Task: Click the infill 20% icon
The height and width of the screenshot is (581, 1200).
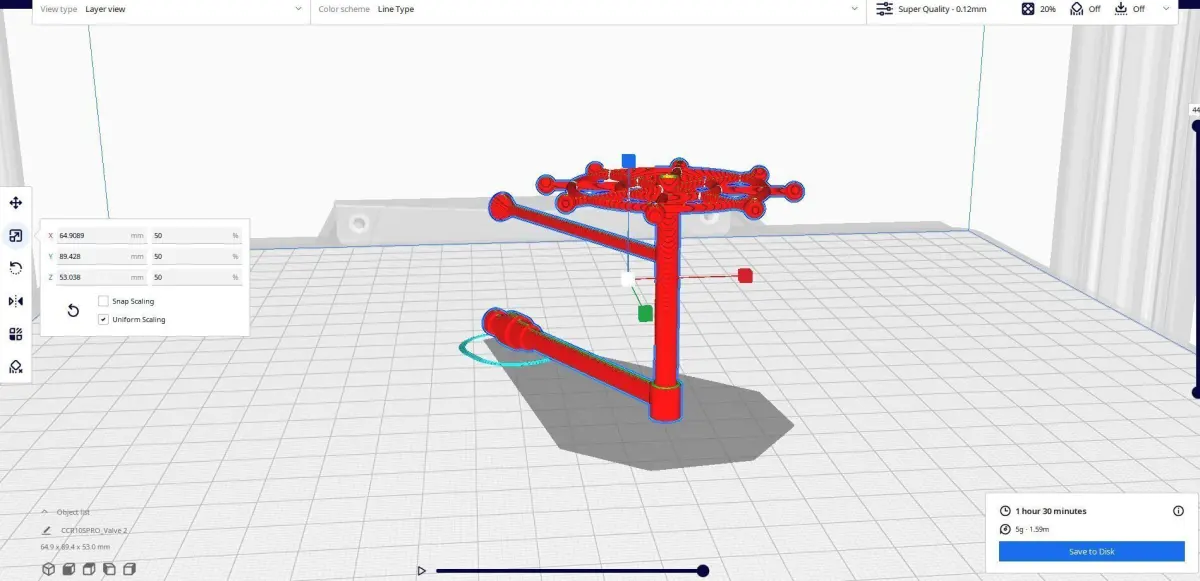Action: tap(1028, 9)
